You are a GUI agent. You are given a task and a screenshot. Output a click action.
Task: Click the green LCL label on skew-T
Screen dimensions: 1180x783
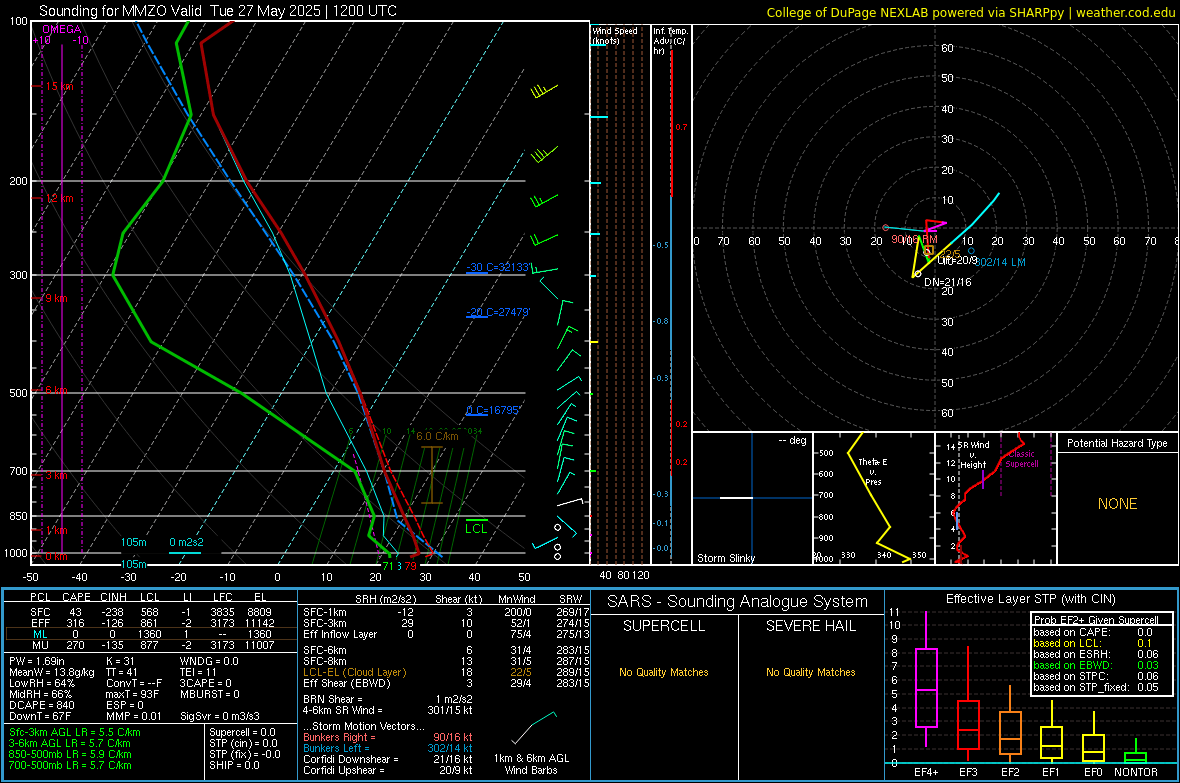[x=476, y=529]
